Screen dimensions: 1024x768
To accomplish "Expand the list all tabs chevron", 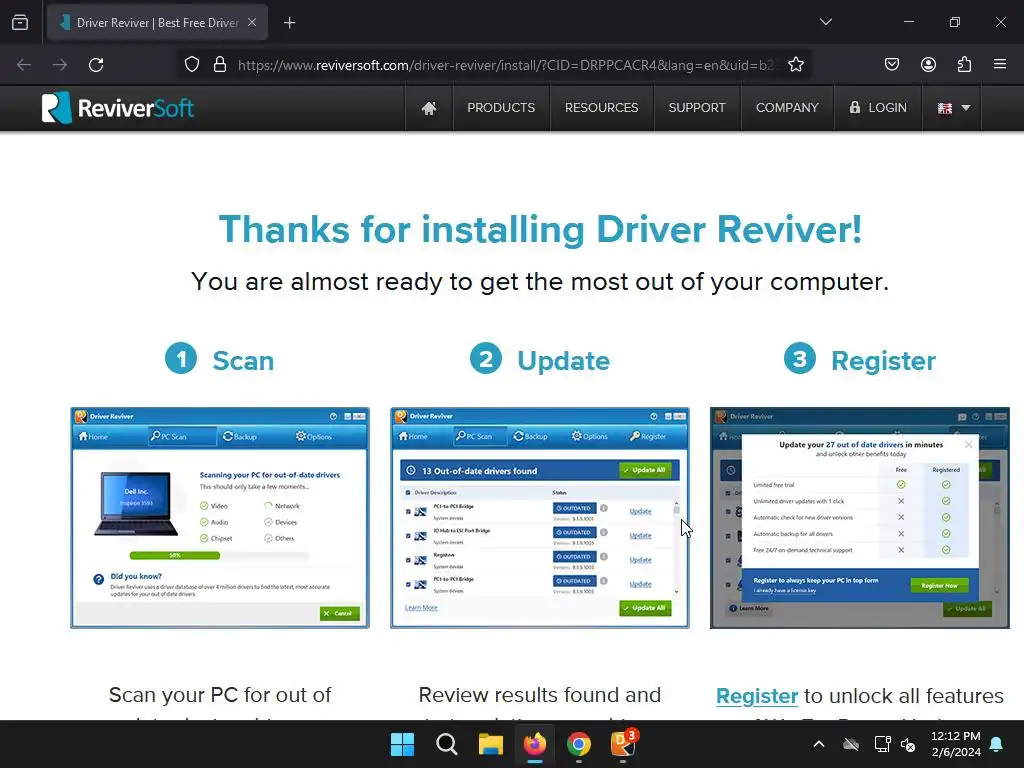I will (x=825, y=22).
